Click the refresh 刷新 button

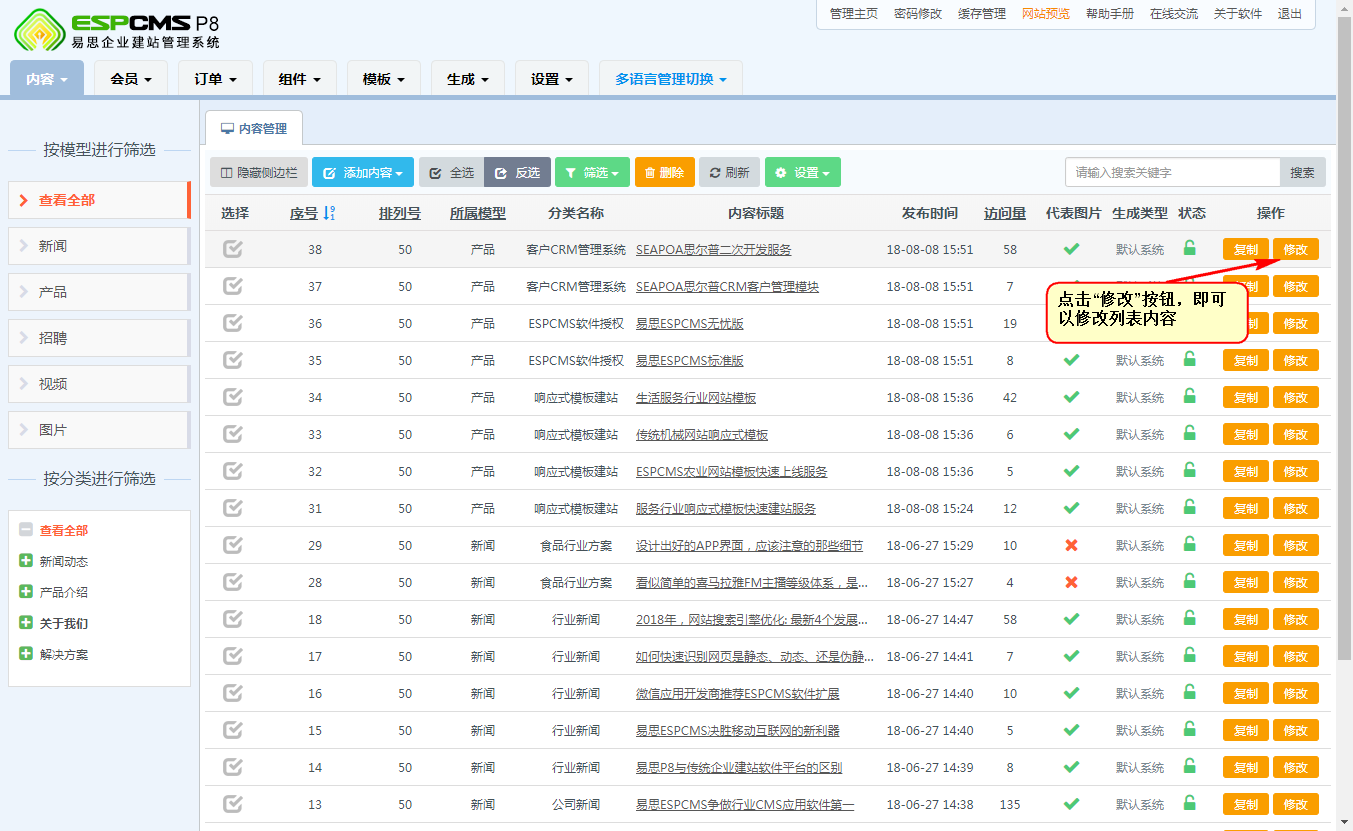point(729,172)
